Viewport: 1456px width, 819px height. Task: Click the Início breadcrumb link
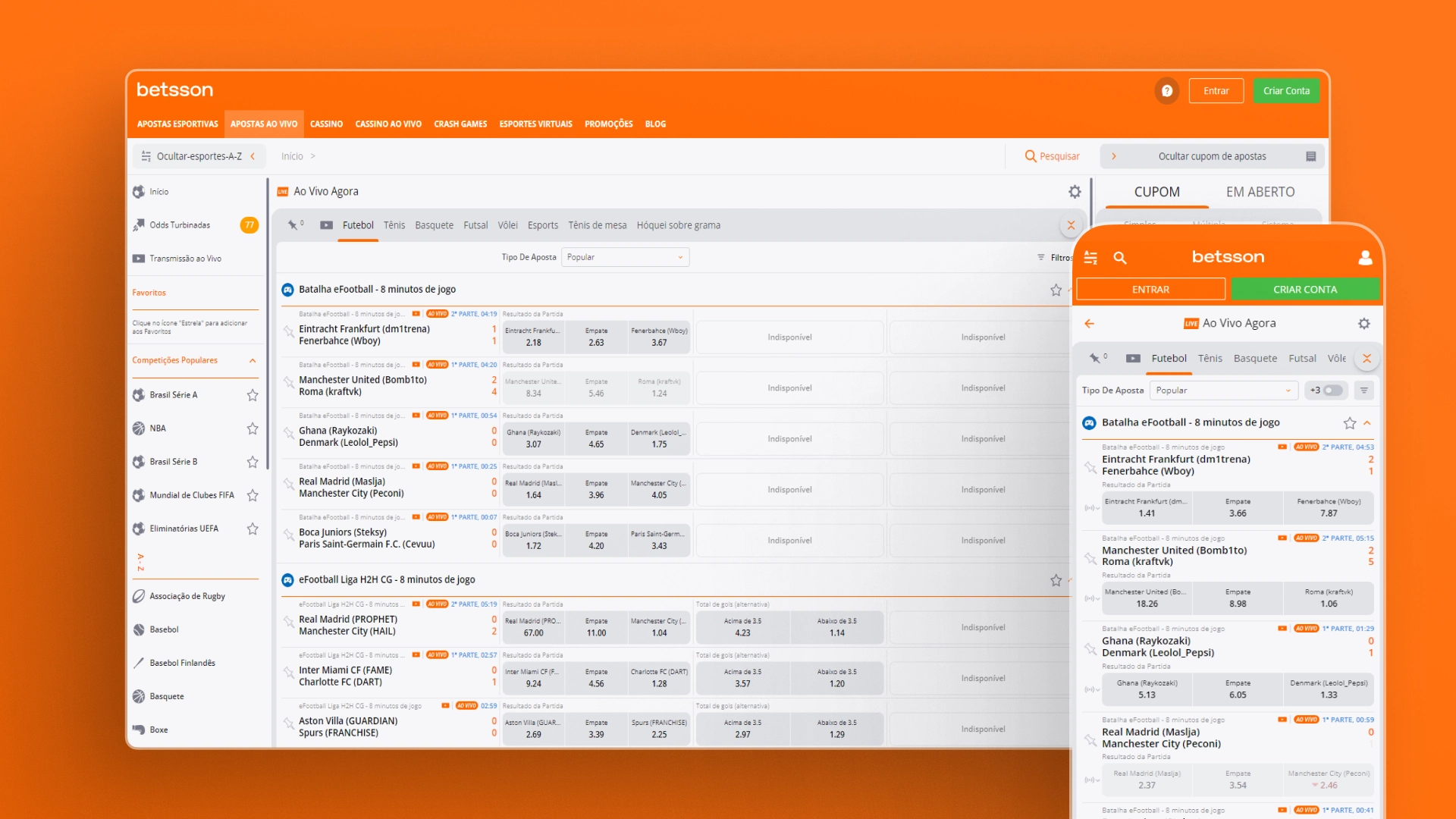[x=292, y=156]
